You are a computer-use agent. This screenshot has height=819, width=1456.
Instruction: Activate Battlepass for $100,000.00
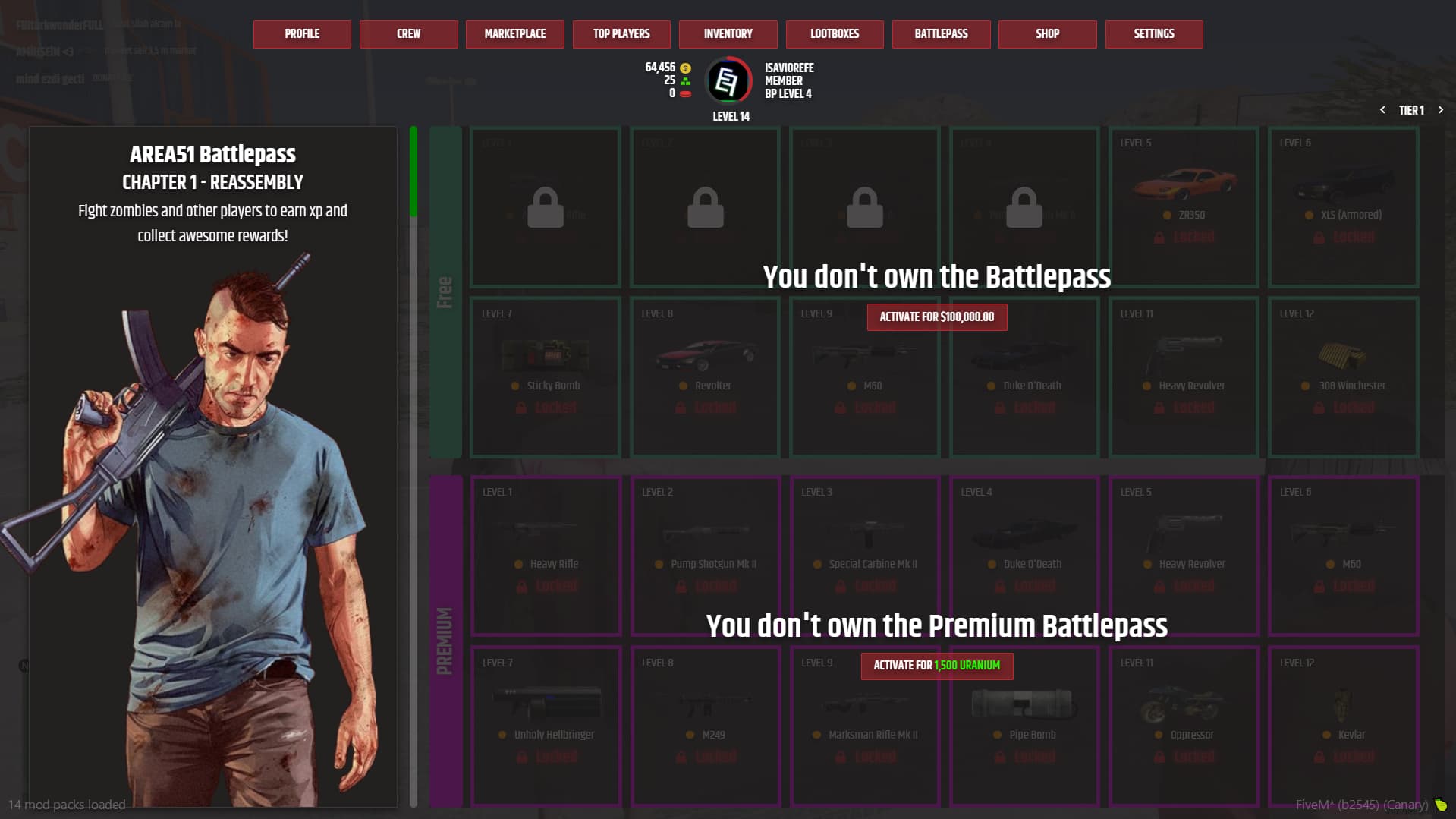click(x=937, y=317)
